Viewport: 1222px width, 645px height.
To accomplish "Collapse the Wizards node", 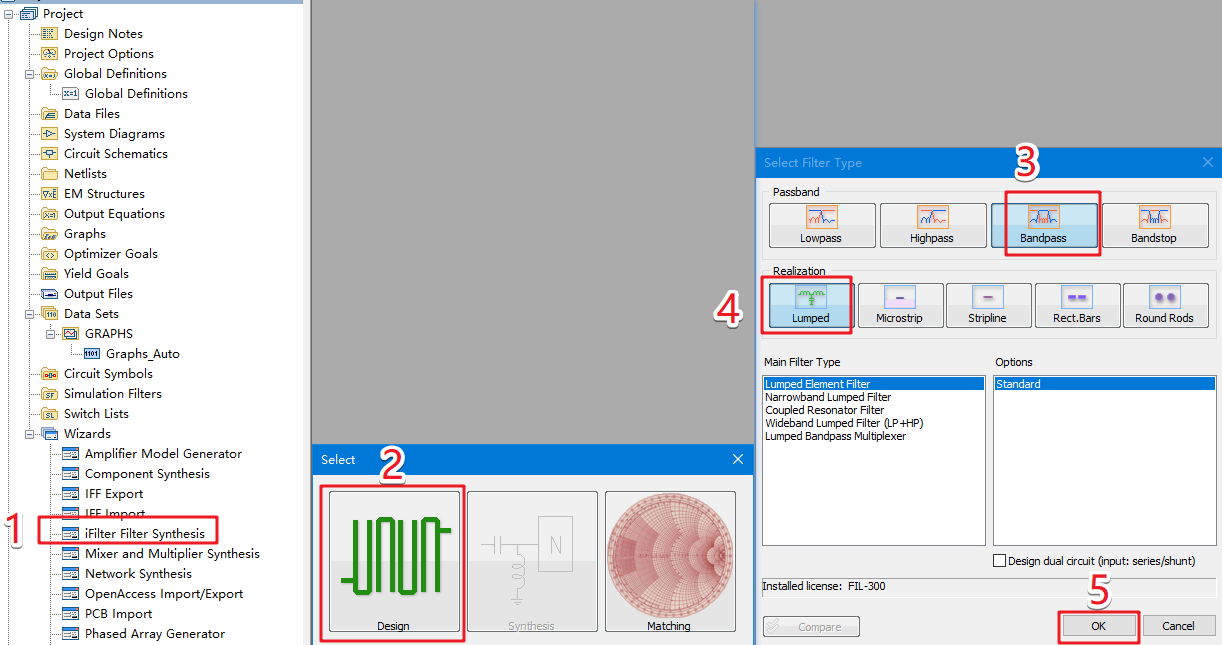I will pos(29,434).
